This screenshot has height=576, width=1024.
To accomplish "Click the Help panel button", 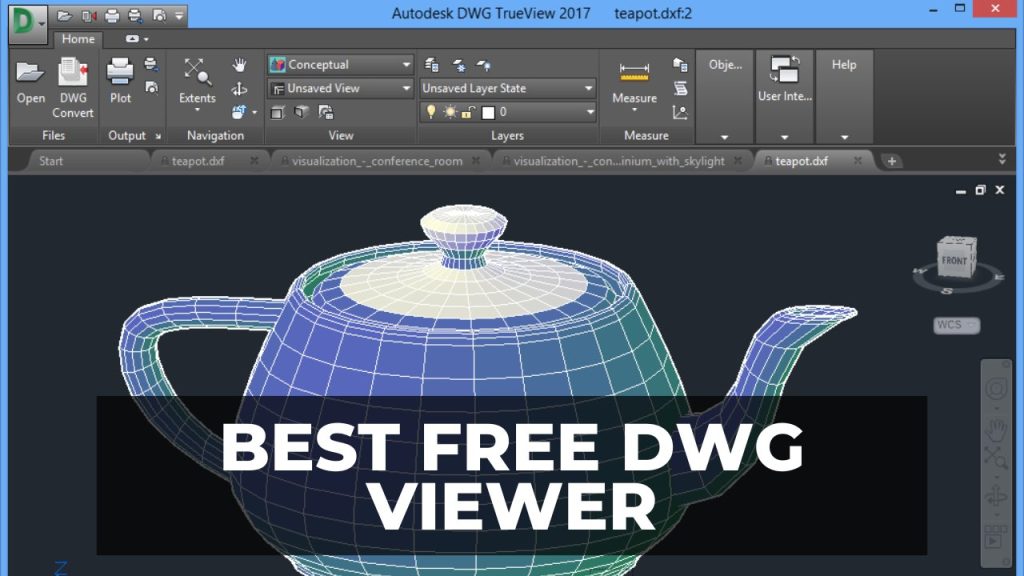I will 844,65.
